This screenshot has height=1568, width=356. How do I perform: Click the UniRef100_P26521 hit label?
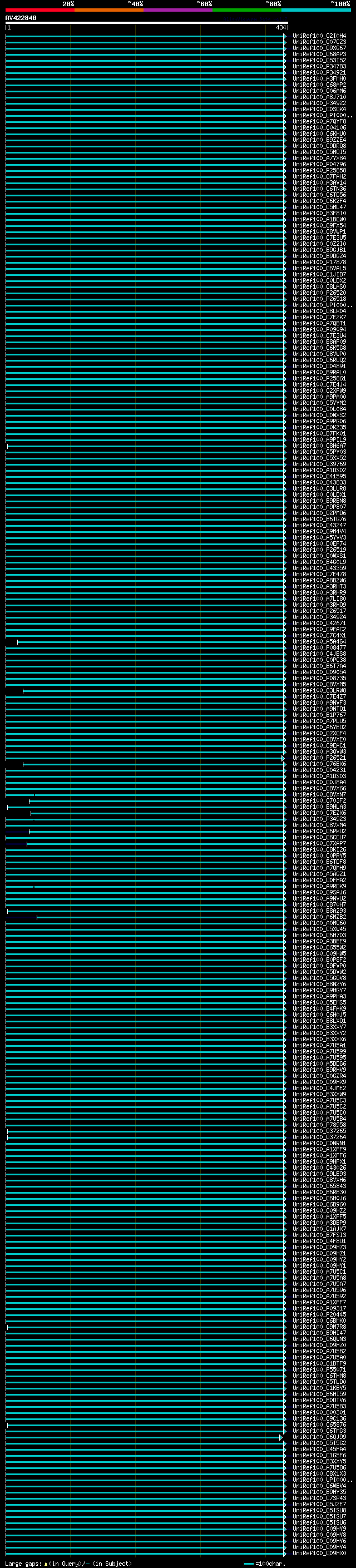tap(319, 758)
